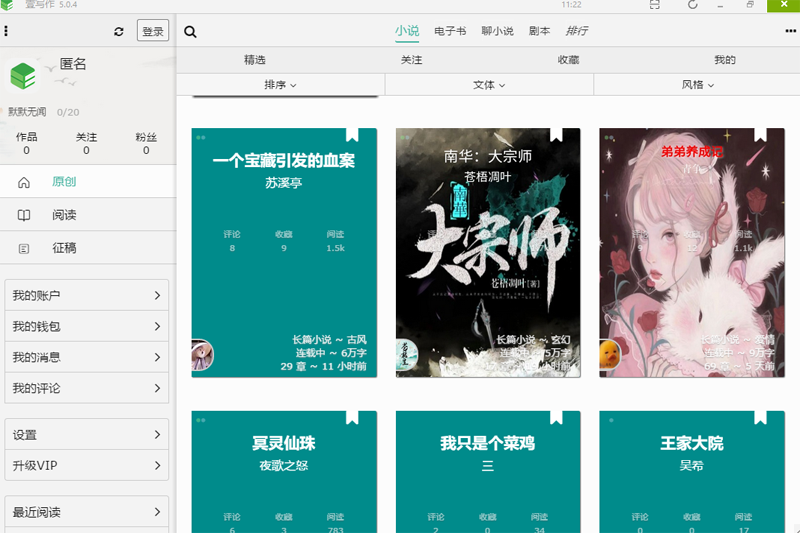Screen dimensions: 800x533
Task: Switch to the 小说 tab
Action: click(x=407, y=31)
